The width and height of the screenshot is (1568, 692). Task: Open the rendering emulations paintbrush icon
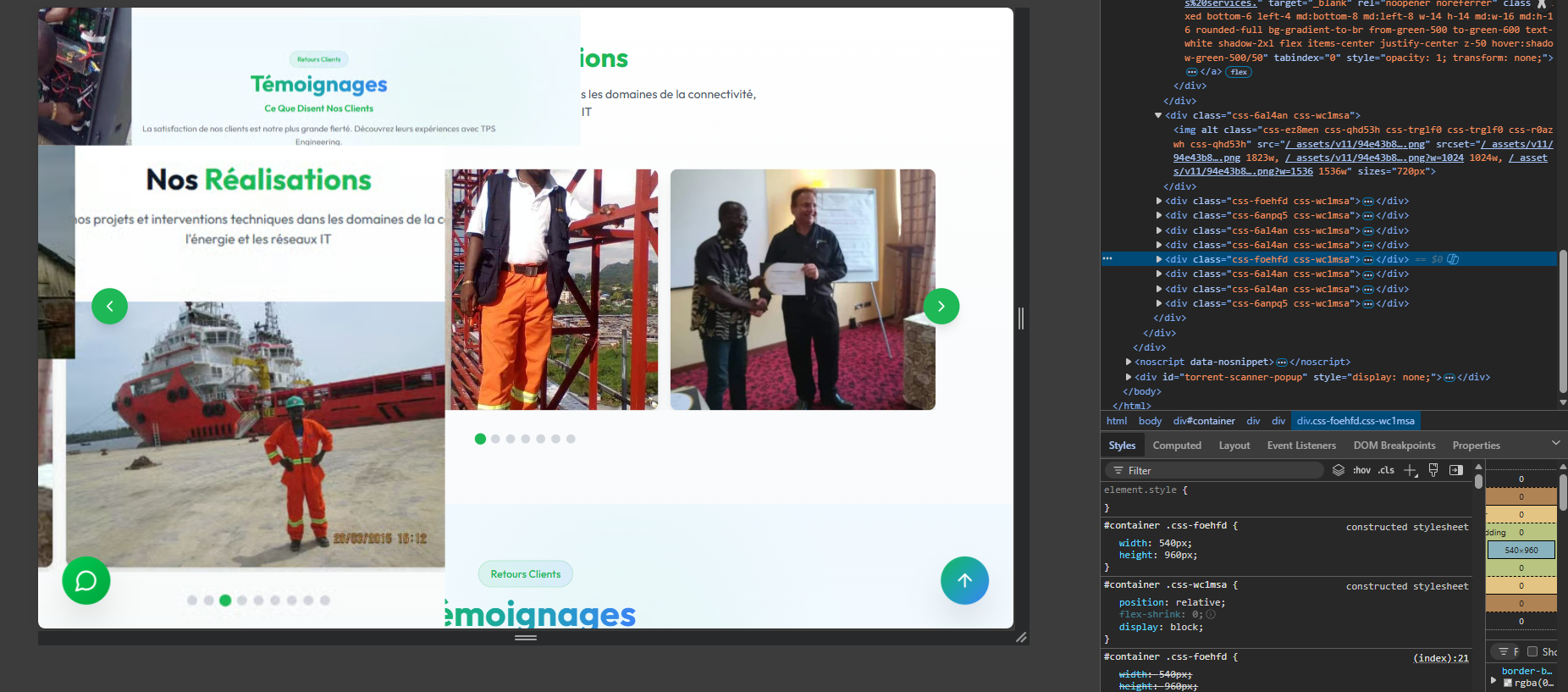1433,470
